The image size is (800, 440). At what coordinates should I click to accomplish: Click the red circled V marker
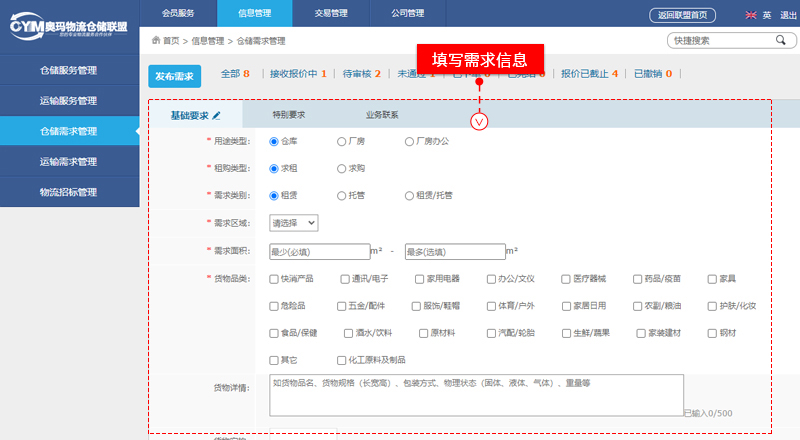coord(479,121)
